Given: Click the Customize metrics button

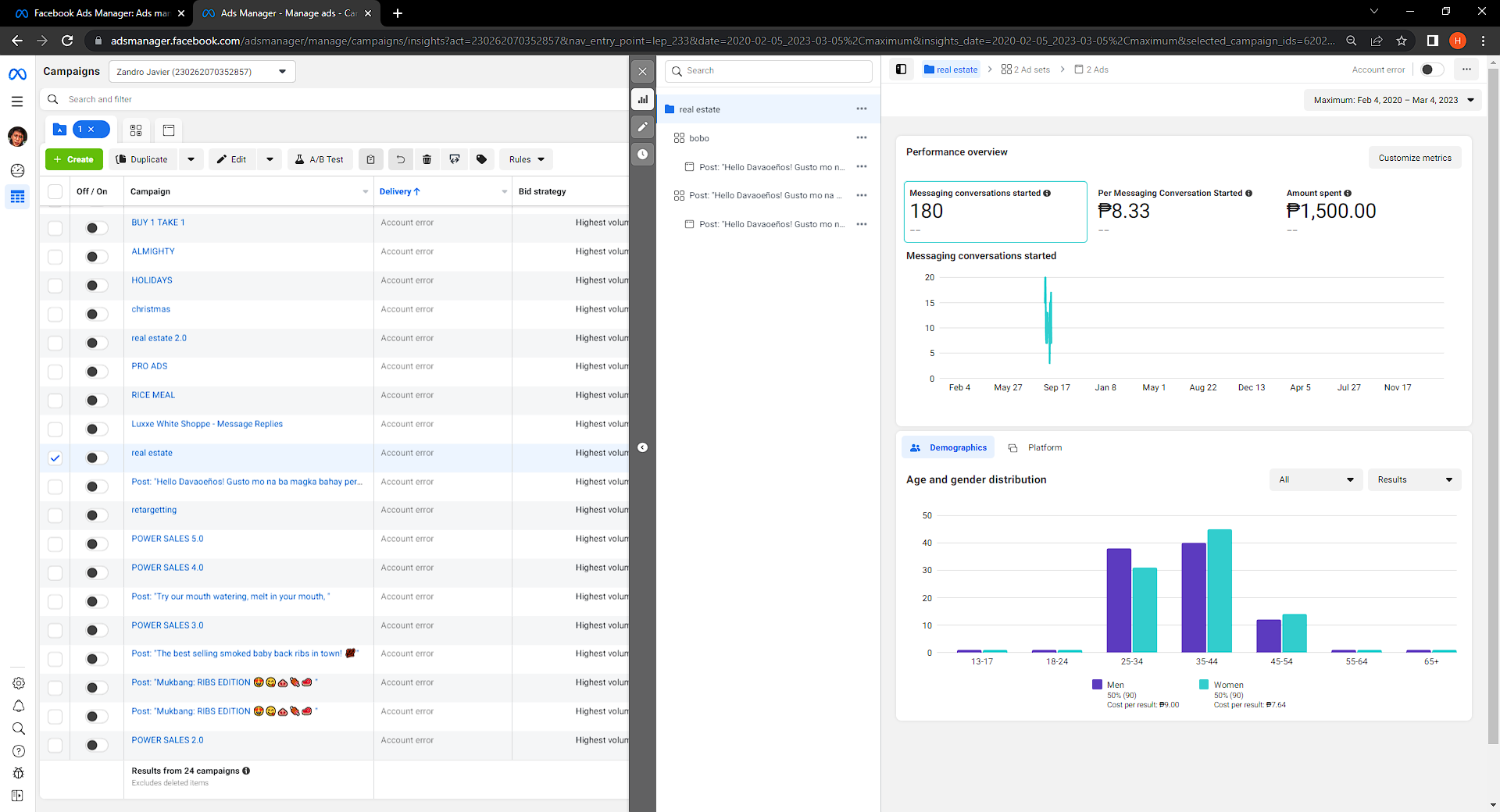Looking at the screenshot, I should click(1415, 158).
